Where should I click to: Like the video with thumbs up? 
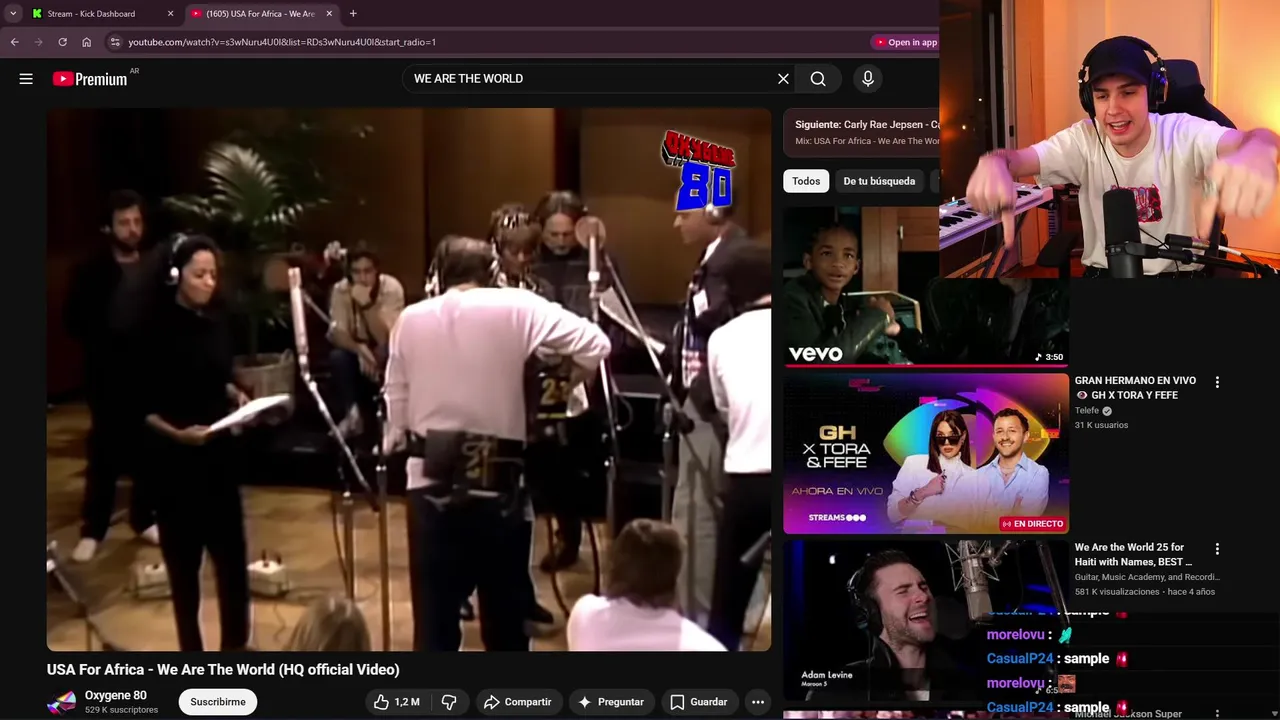tap(397, 702)
